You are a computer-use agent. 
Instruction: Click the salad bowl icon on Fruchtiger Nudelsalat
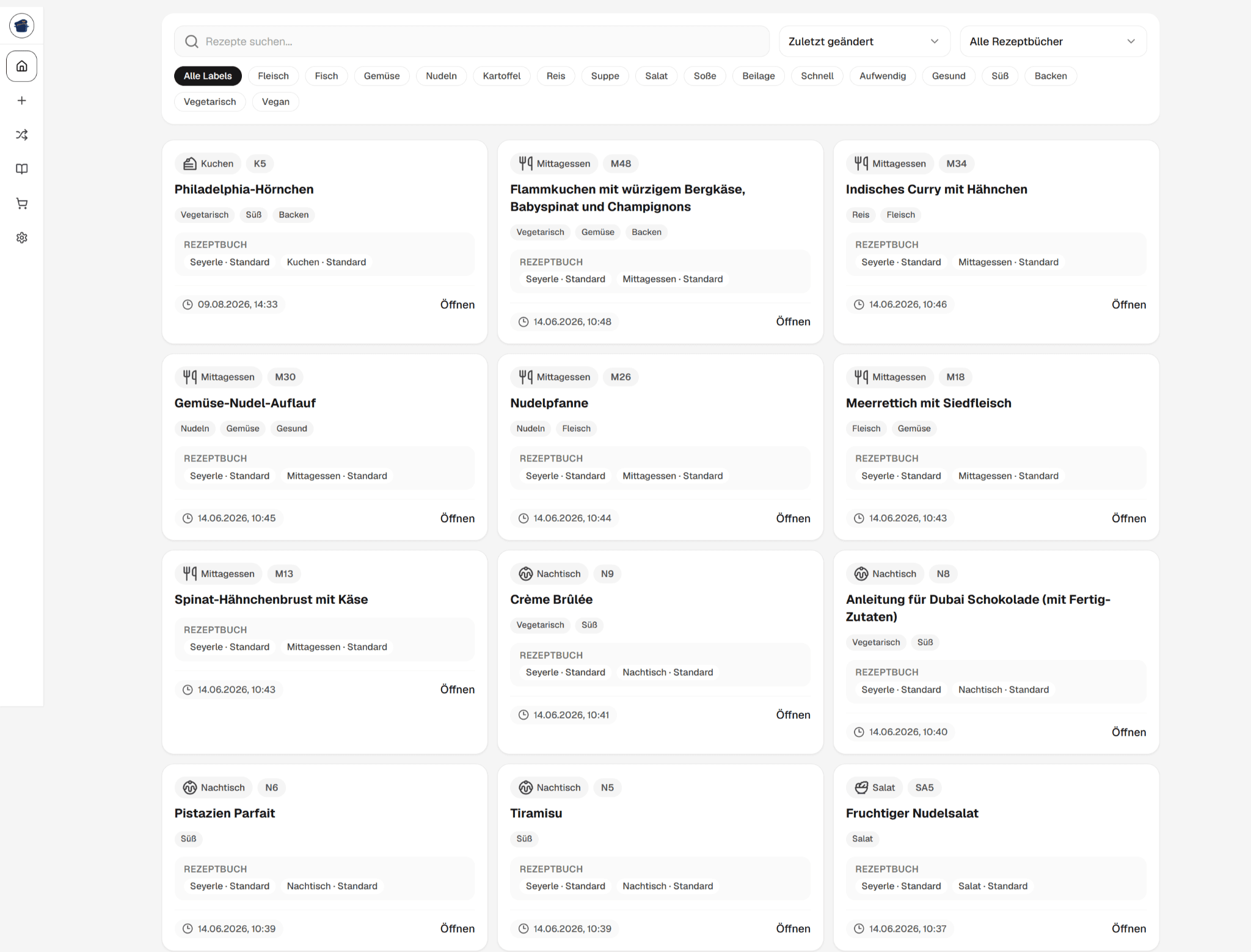861,788
